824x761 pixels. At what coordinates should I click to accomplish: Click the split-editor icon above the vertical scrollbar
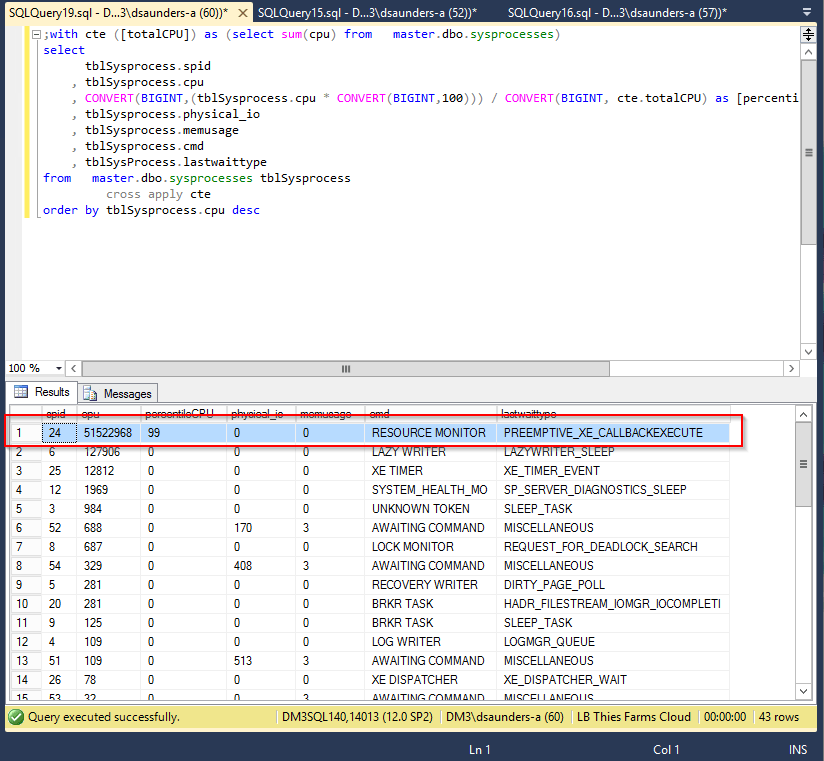(810, 36)
